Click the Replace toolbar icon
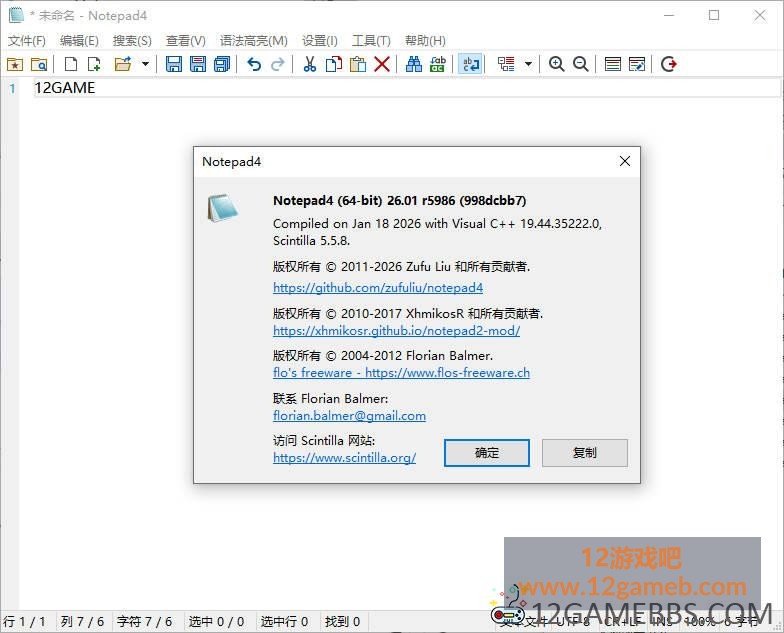This screenshot has height=633, width=784. [438, 64]
